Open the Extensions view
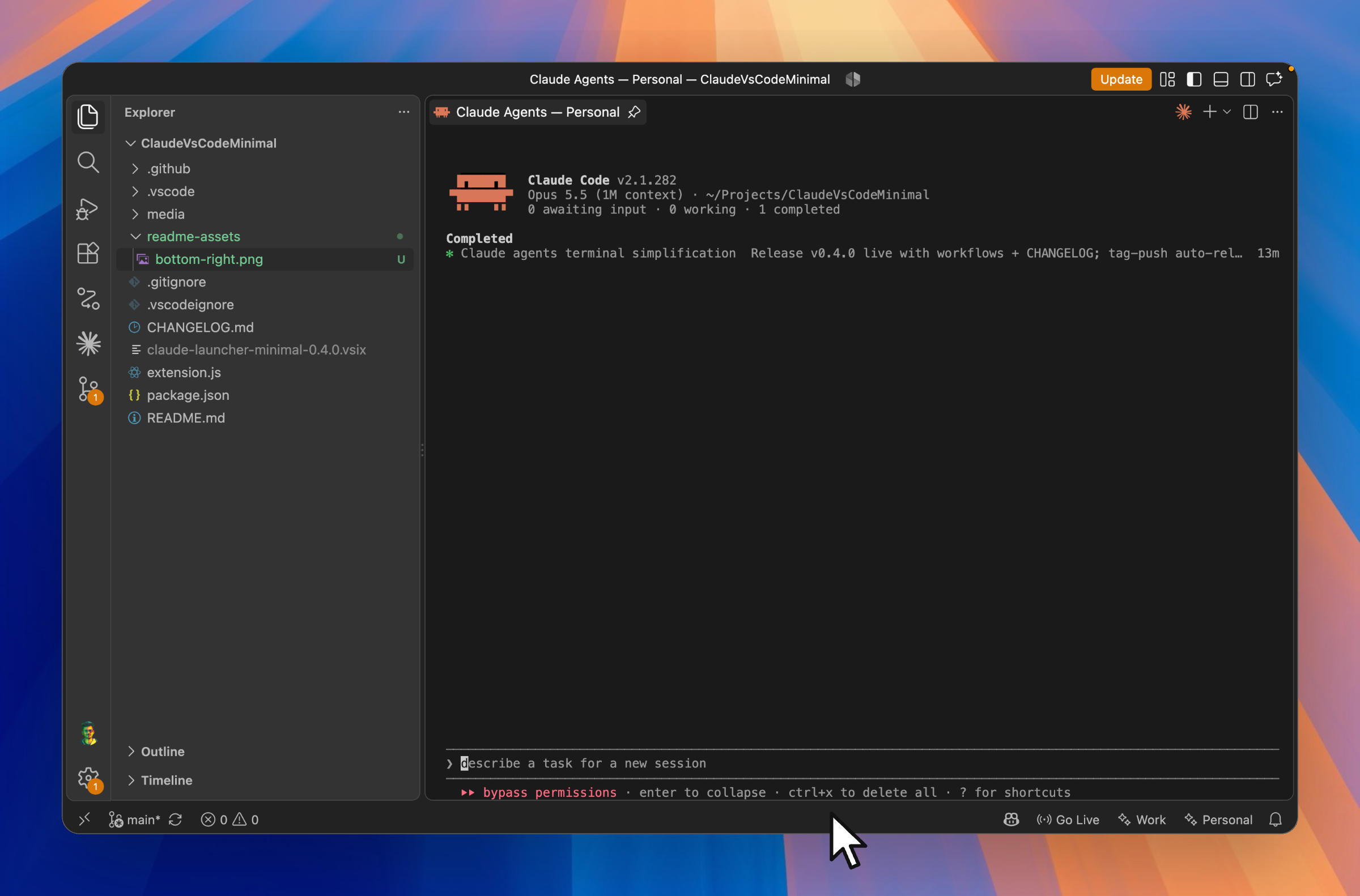 (x=88, y=253)
